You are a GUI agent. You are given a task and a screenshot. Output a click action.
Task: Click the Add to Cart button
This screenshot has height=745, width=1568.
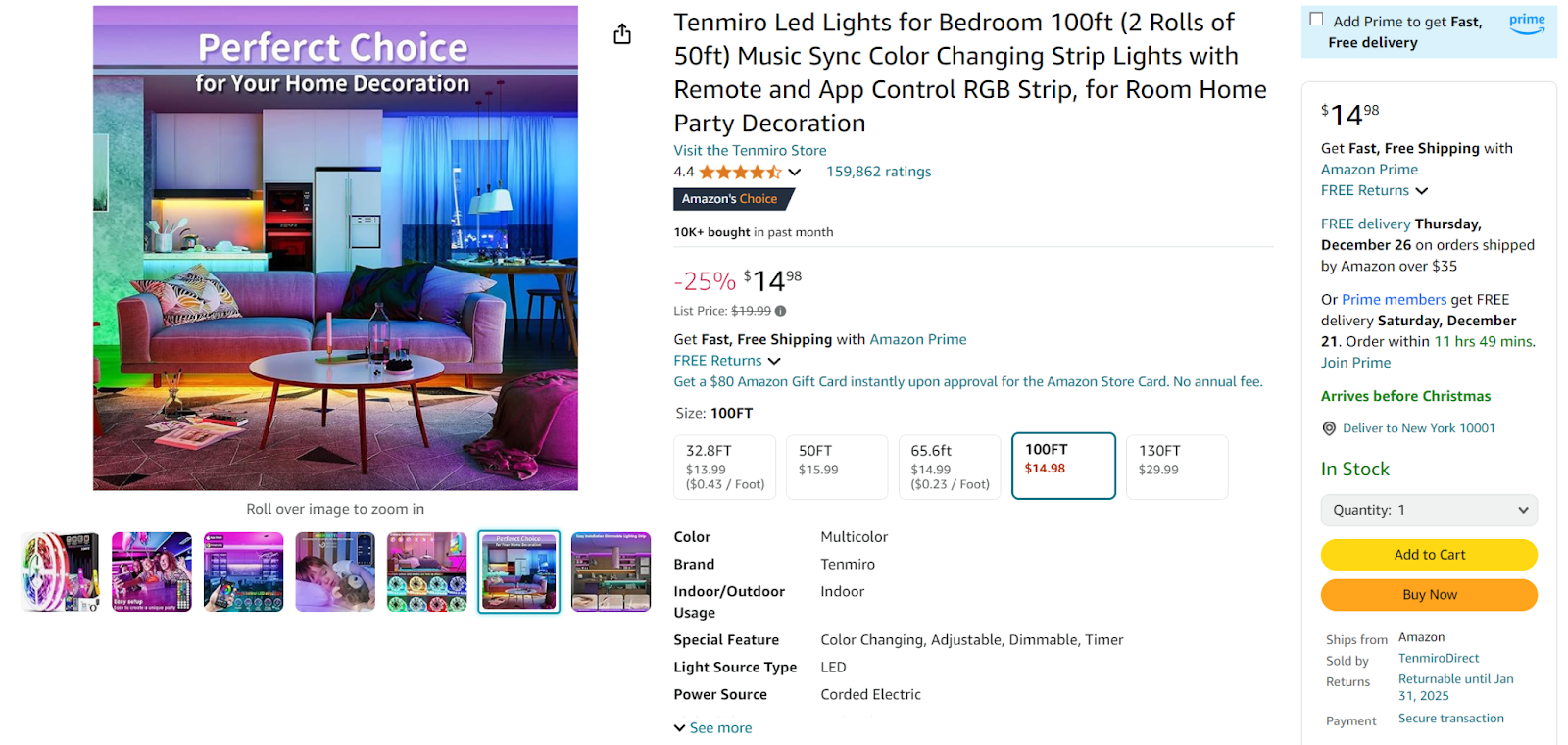click(1428, 554)
